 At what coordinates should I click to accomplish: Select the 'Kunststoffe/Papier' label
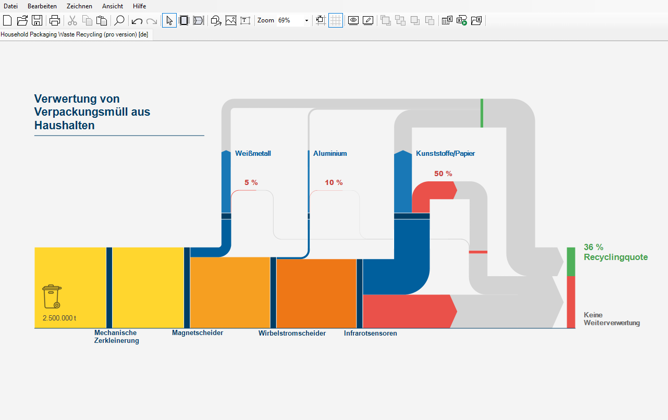point(445,153)
